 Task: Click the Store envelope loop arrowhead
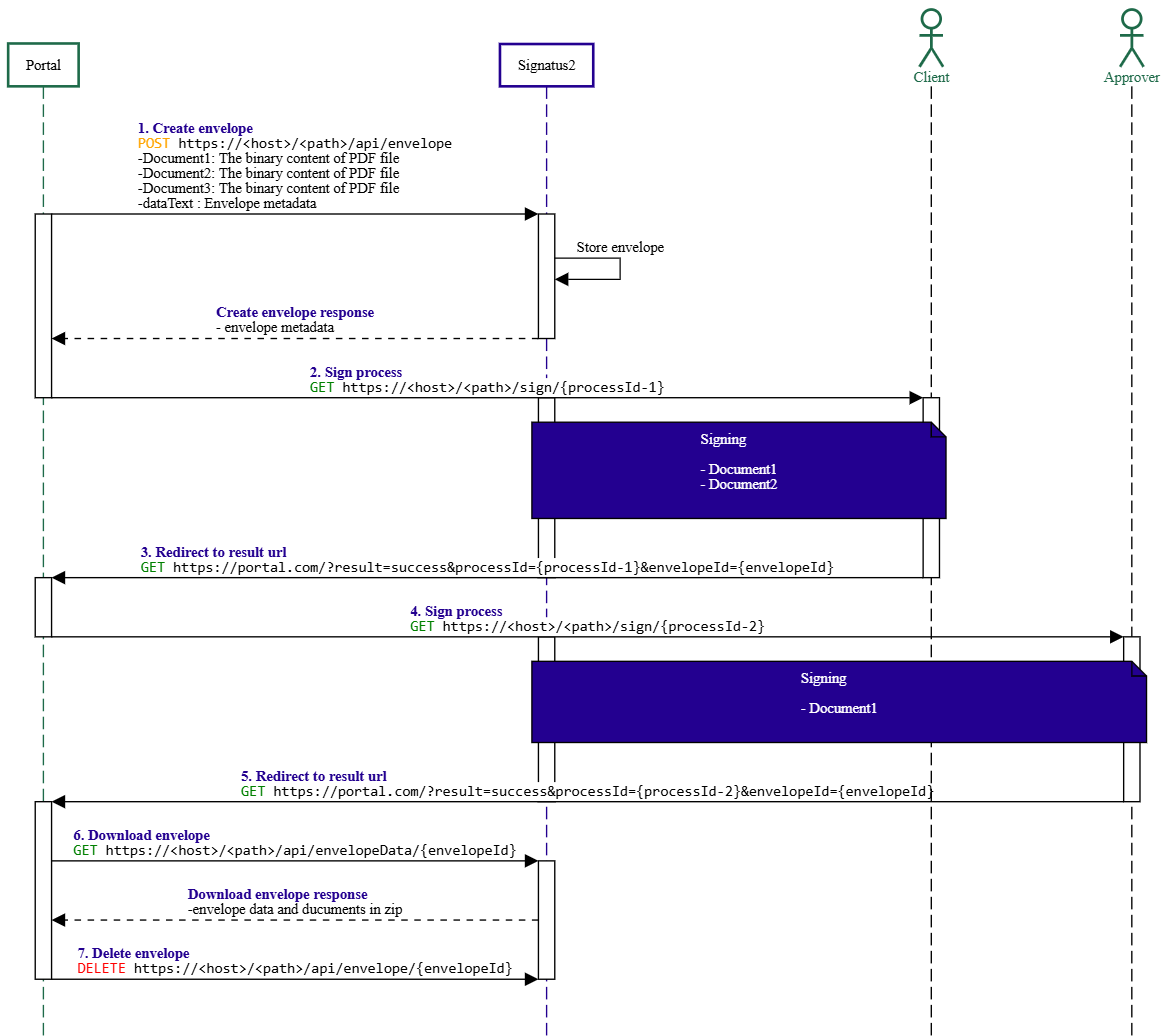click(x=562, y=279)
